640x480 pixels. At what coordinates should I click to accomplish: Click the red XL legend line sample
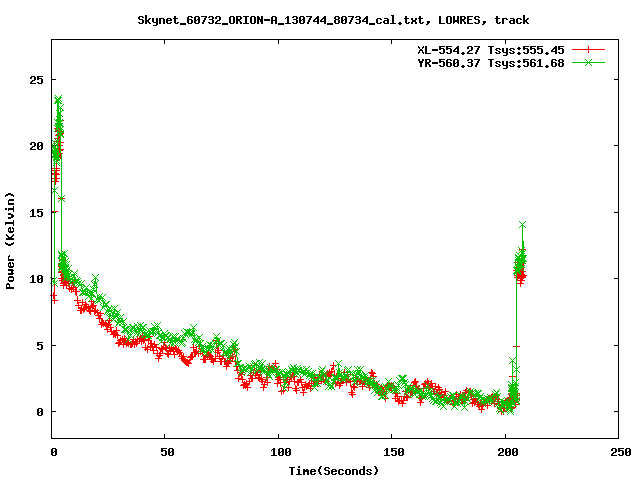click(x=588, y=50)
